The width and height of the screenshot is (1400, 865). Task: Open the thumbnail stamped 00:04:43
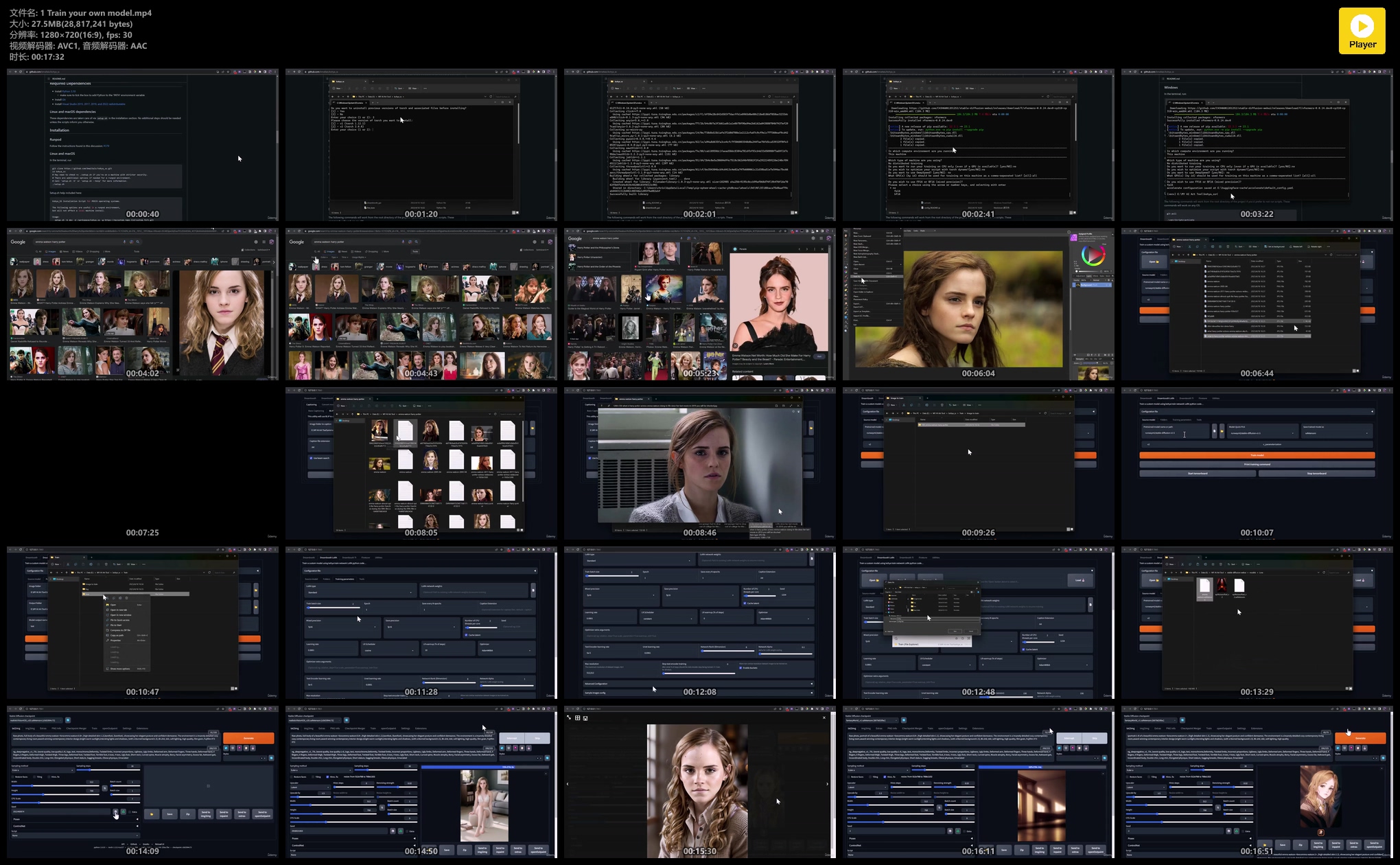(421, 304)
